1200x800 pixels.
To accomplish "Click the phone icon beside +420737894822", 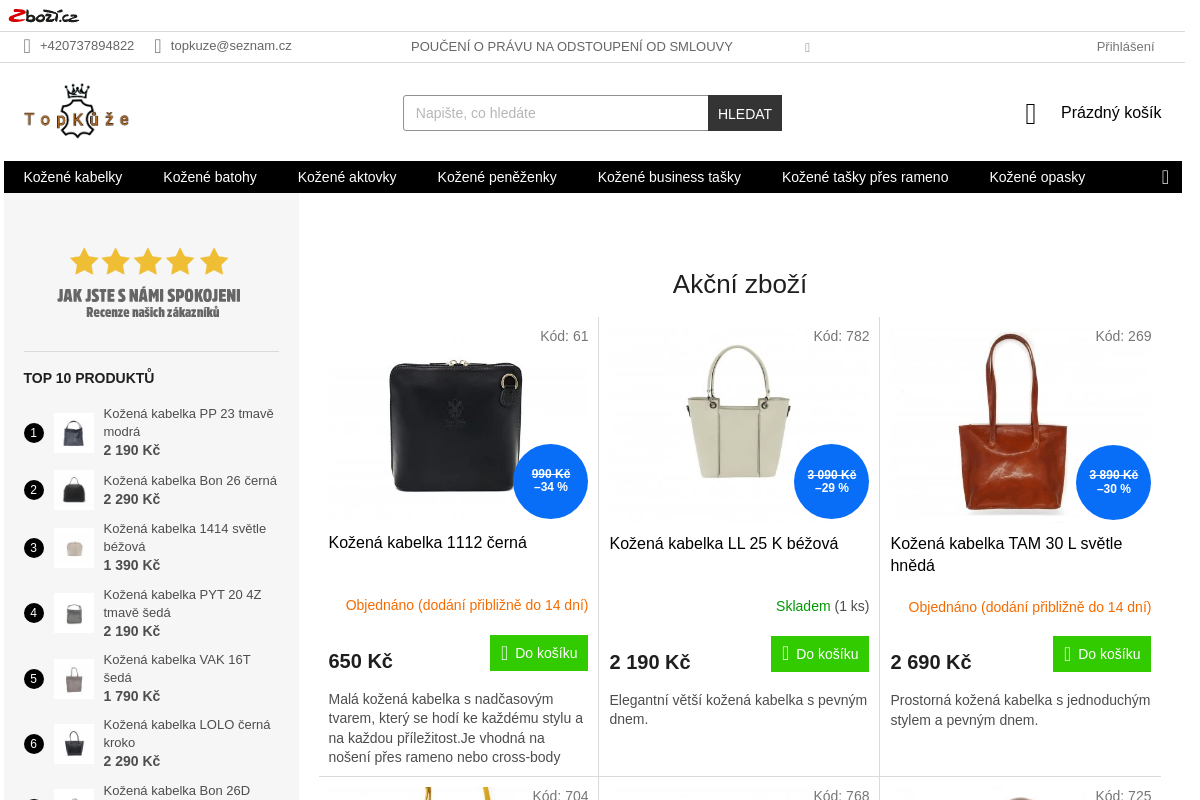I will tap(28, 46).
